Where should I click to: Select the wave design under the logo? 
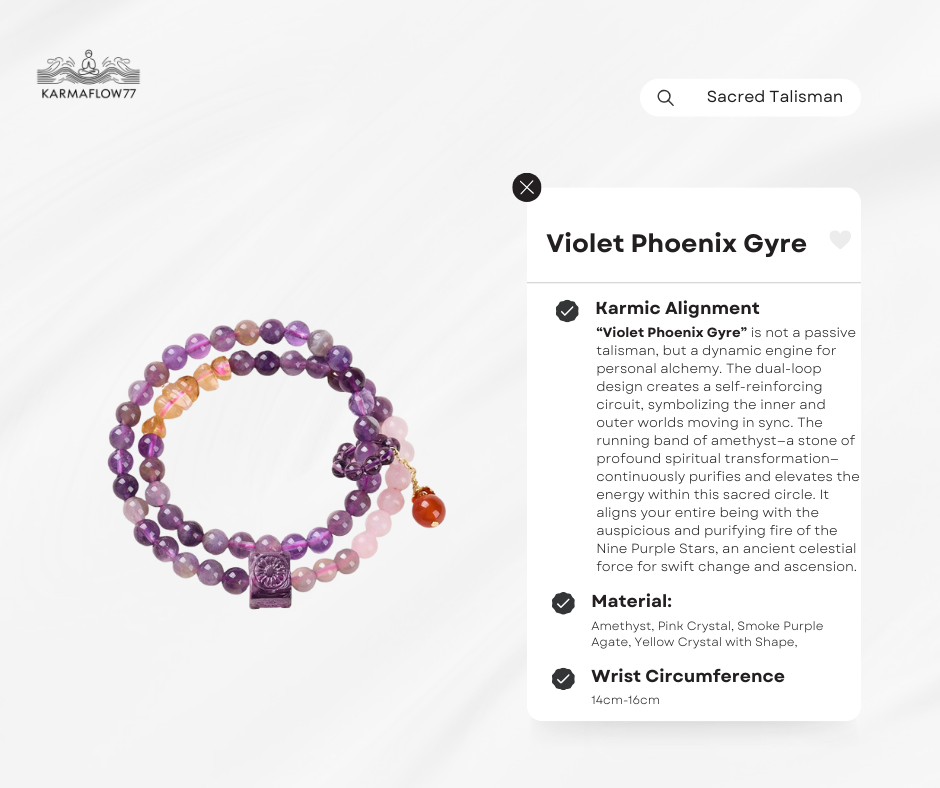pyautogui.click(x=88, y=78)
